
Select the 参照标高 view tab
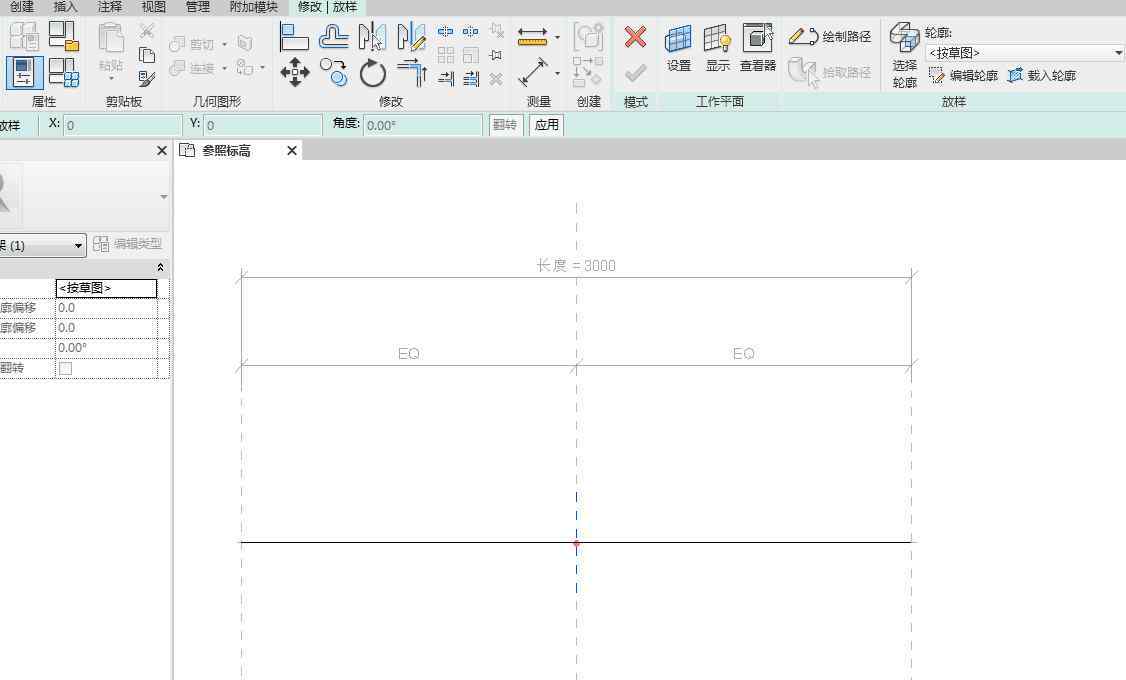tap(226, 151)
